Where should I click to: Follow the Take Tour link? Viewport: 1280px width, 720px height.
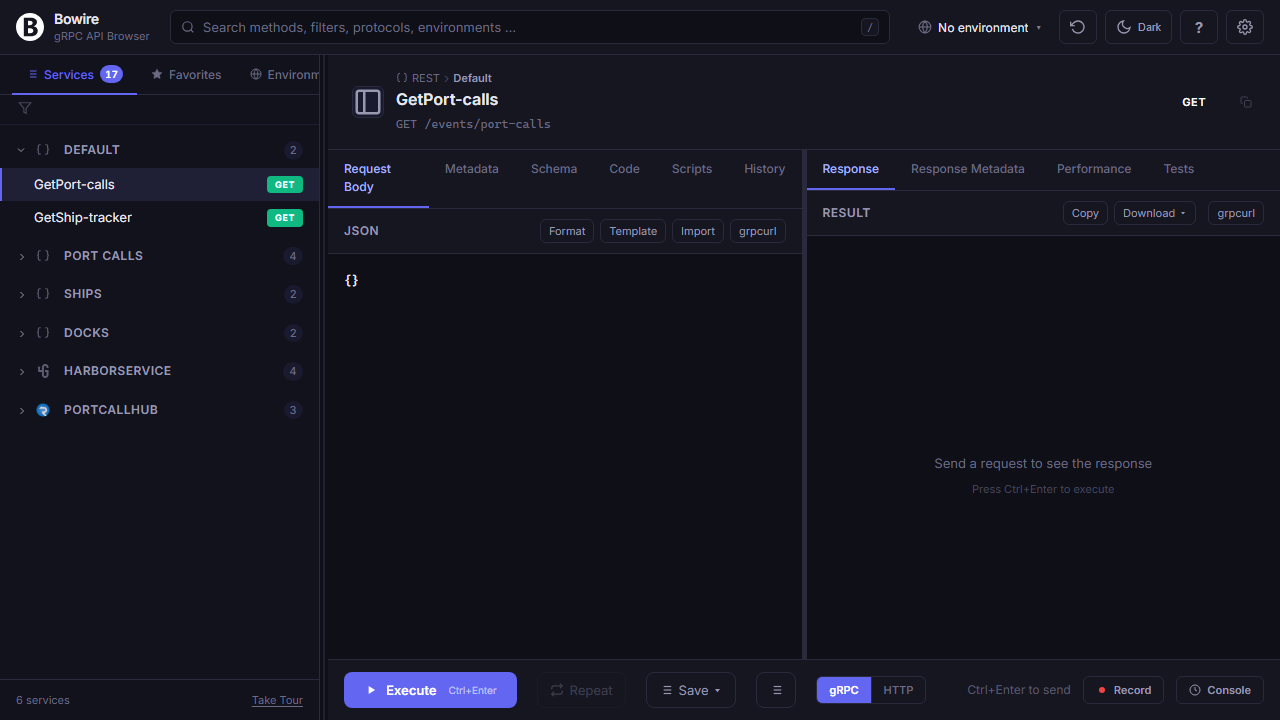pos(277,700)
